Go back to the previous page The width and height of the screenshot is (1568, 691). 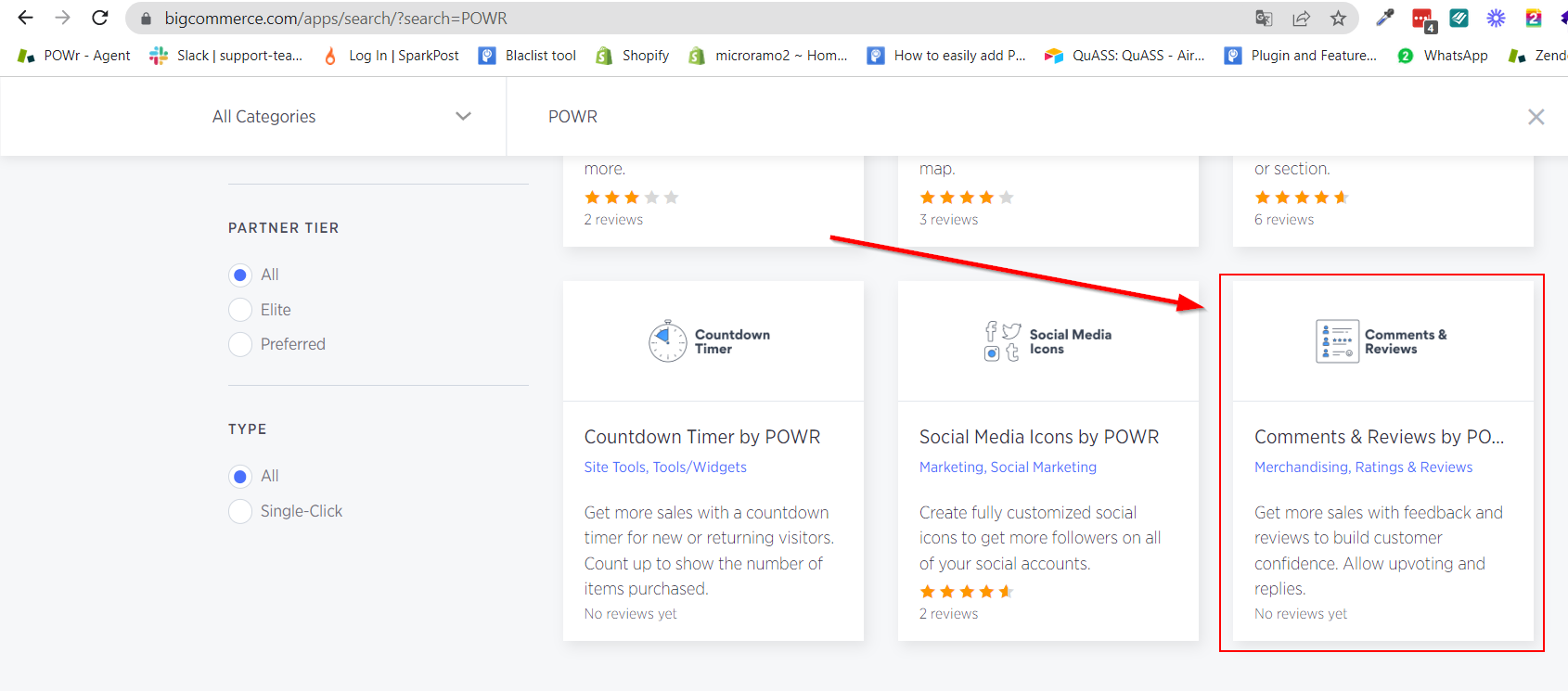pos(25,18)
